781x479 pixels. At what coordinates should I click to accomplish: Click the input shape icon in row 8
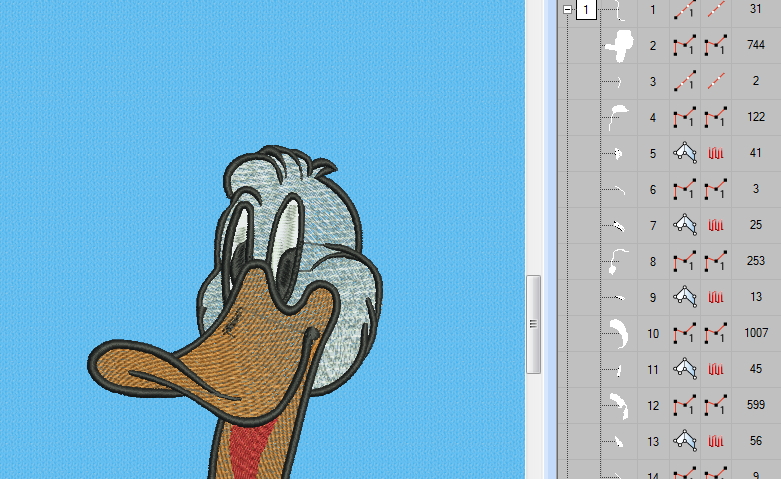coord(685,261)
